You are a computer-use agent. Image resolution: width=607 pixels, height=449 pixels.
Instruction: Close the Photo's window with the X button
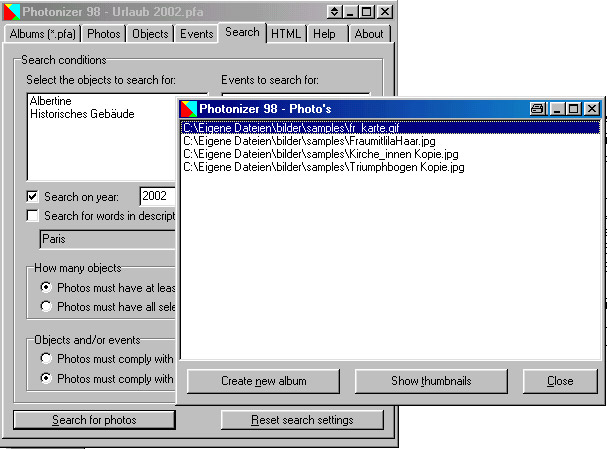tap(592, 109)
